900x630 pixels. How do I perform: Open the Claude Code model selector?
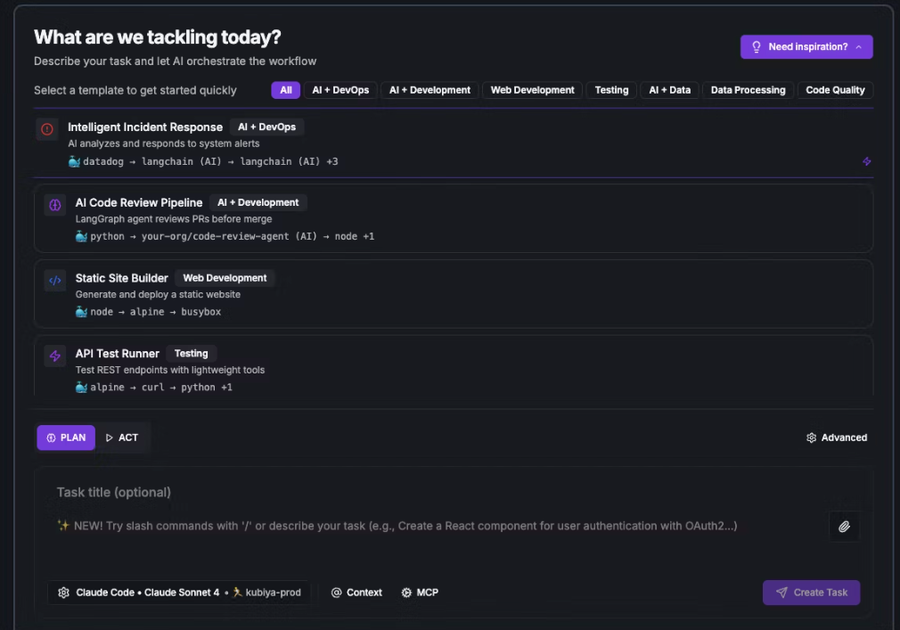179,593
